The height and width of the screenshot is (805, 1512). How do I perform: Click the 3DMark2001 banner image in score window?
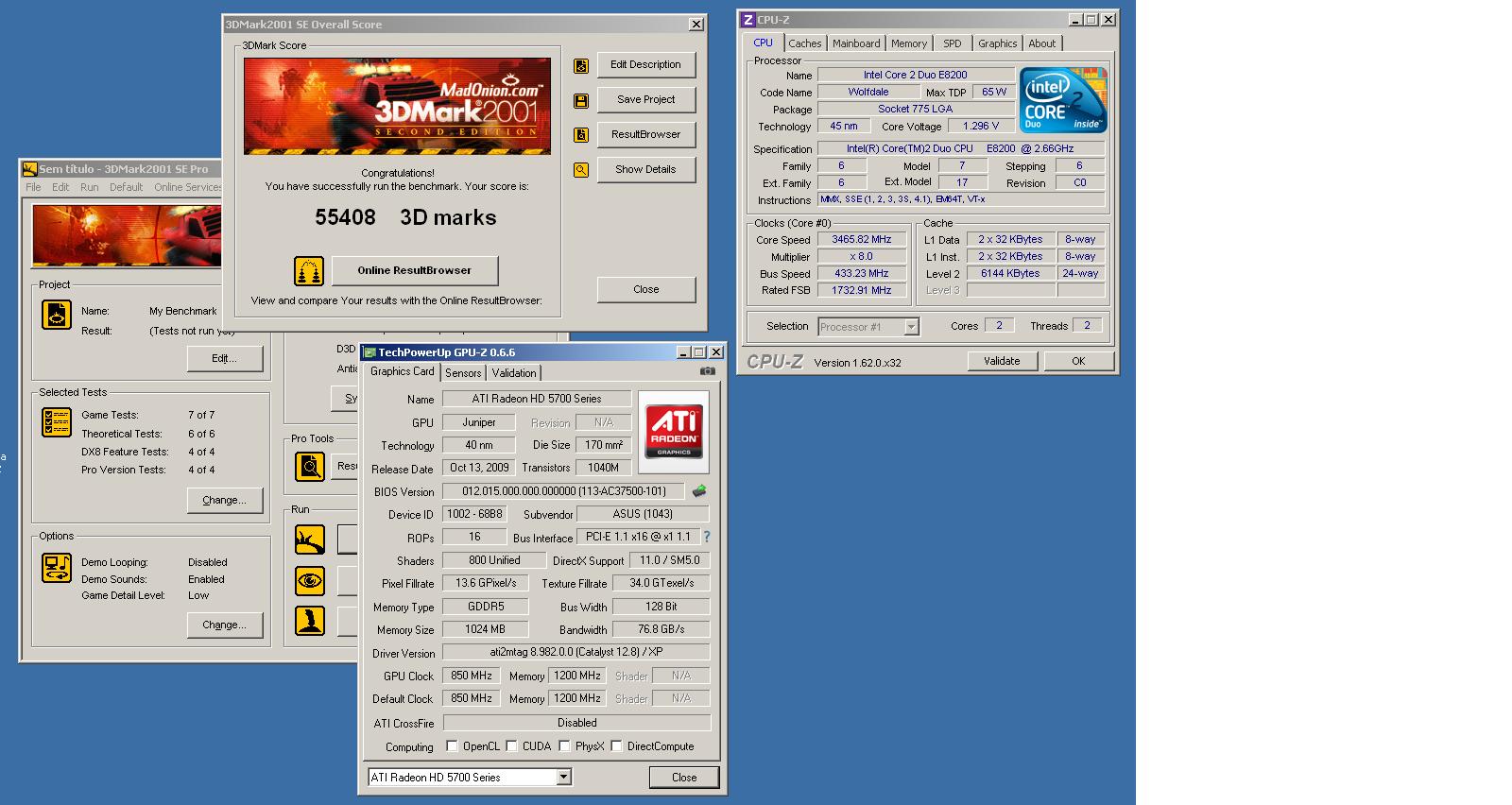click(x=397, y=106)
